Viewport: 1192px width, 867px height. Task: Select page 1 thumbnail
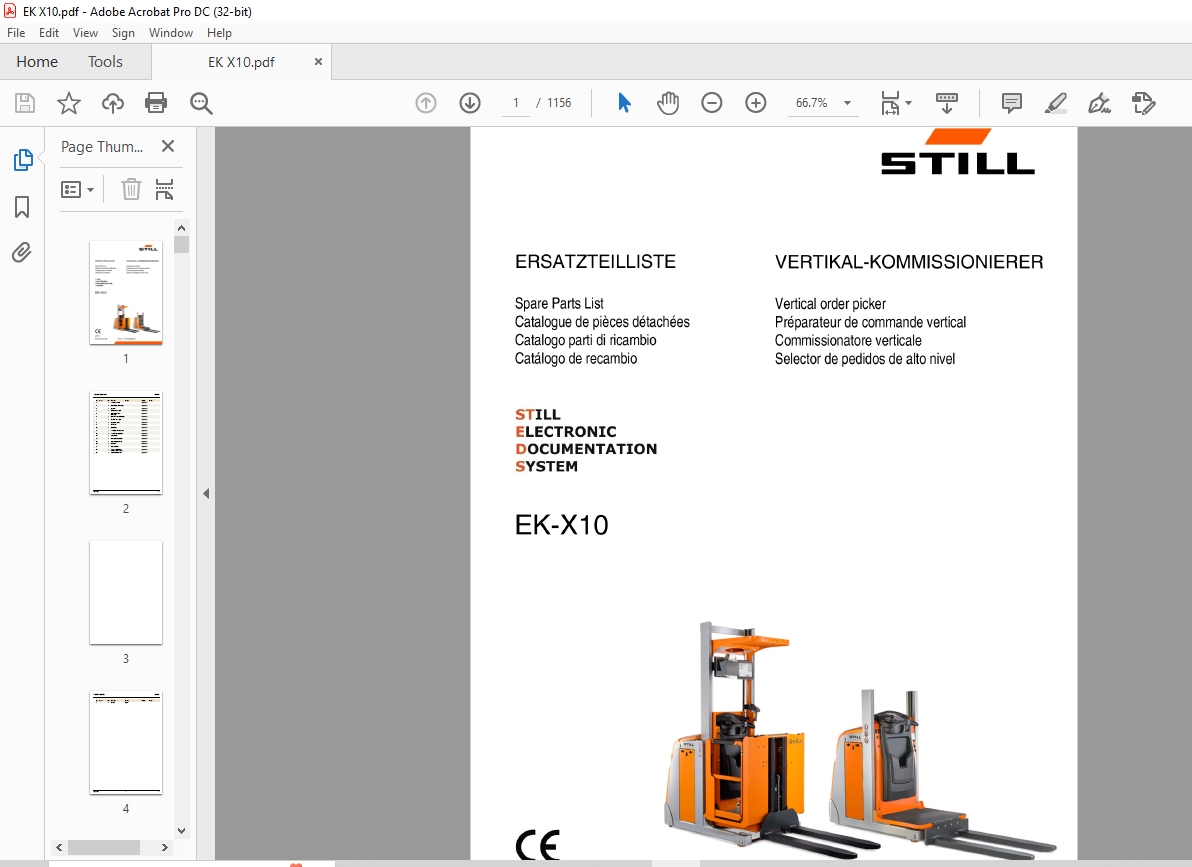click(x=125, y=293)
